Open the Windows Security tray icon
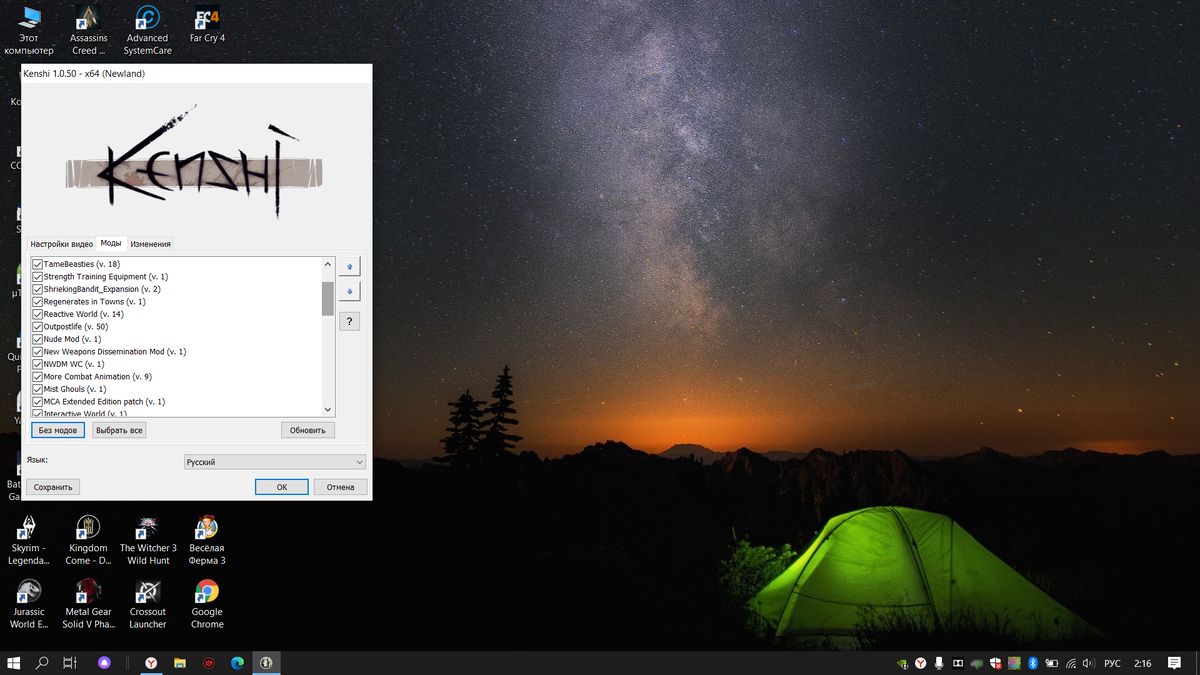The height and width of the screenshot is (675, 1200). pyautogui.click(x=996, y=663)
